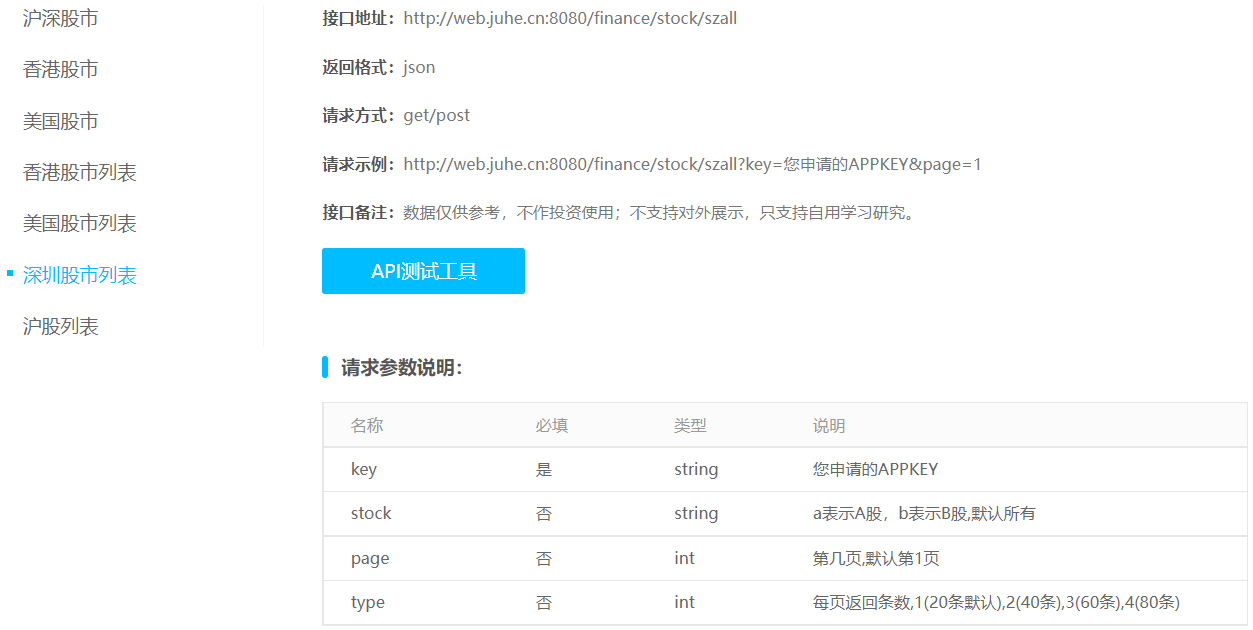Click the 类型 column header
This screenshot has height=630, width=1253.
690,425
